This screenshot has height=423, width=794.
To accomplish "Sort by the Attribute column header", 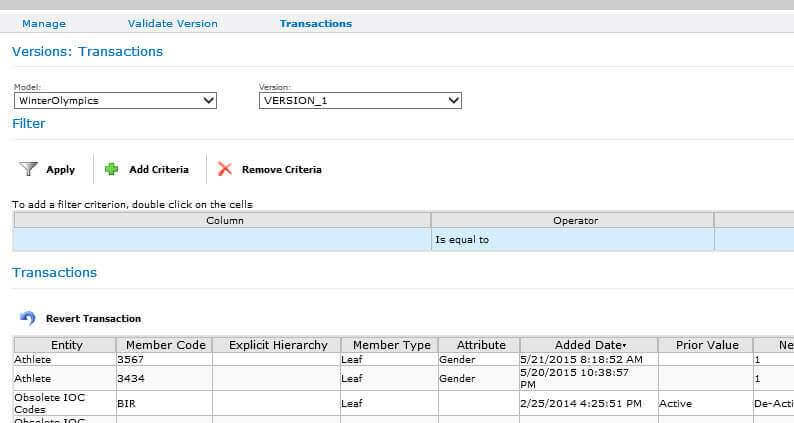I will tap(480, 345).
